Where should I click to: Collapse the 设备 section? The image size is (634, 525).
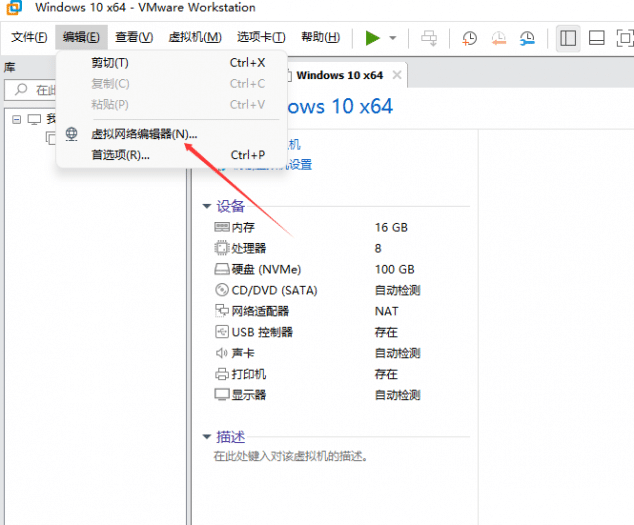[207, 206]
